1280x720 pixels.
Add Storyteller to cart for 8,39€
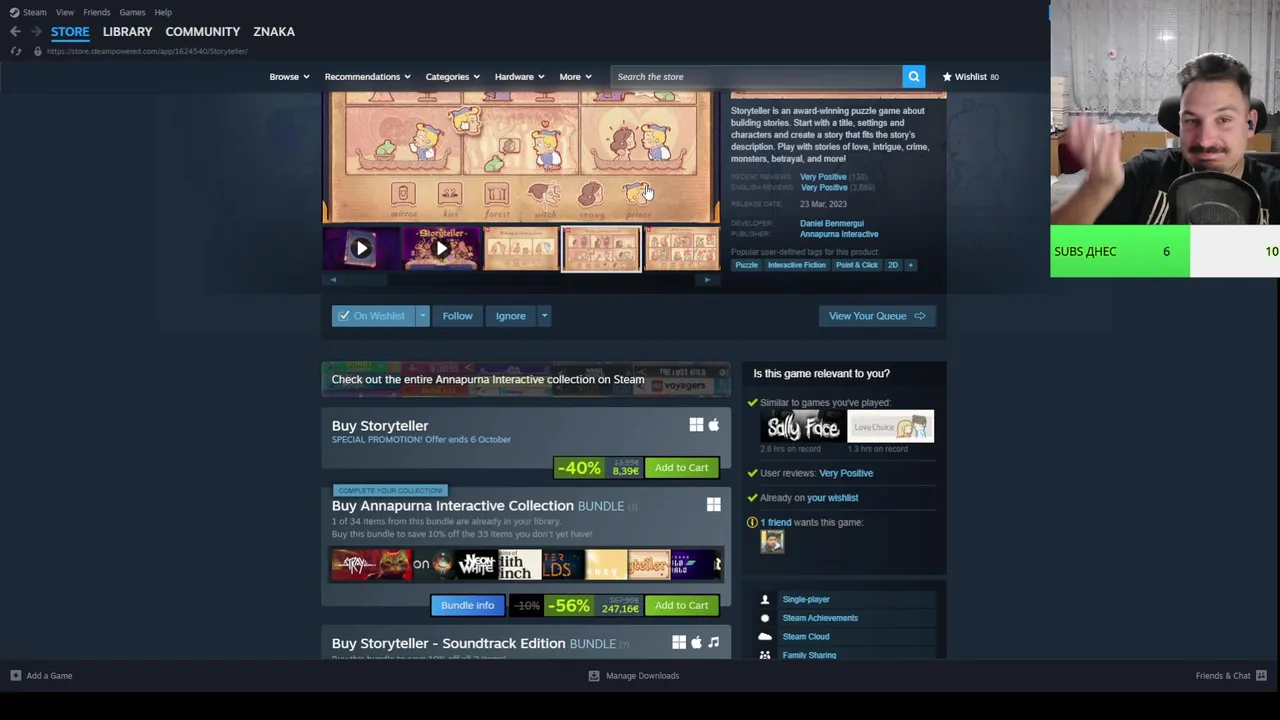click(x=681, y=468)
